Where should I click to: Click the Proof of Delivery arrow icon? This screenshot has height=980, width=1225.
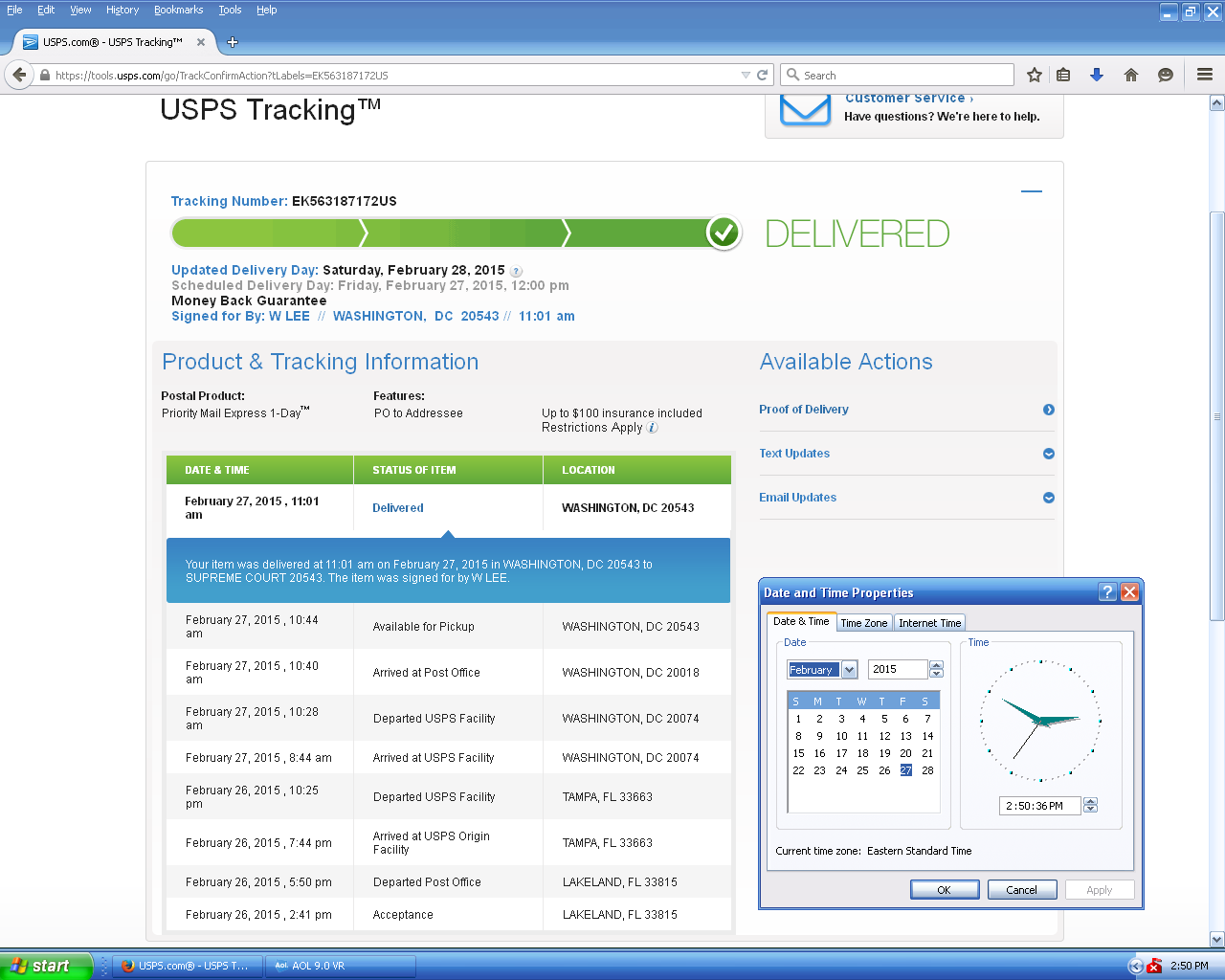coord(1049,410)
